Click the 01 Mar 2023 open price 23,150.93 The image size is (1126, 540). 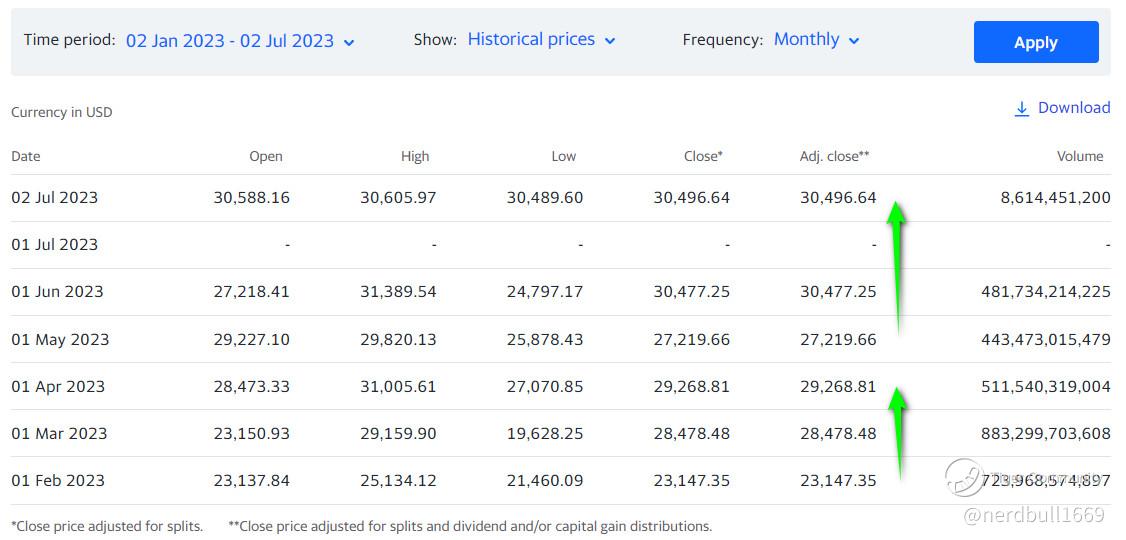coord(251,434)
